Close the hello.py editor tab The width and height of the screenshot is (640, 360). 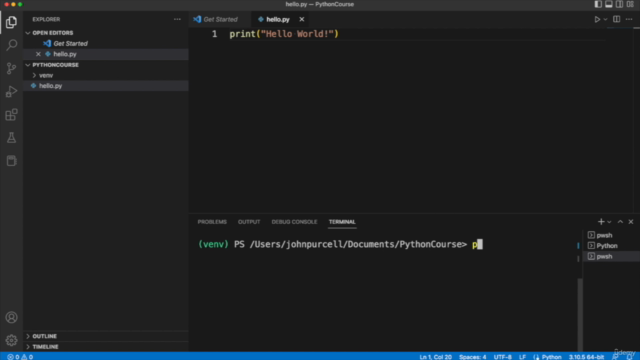pyautogui.click(x=302, y=19)
